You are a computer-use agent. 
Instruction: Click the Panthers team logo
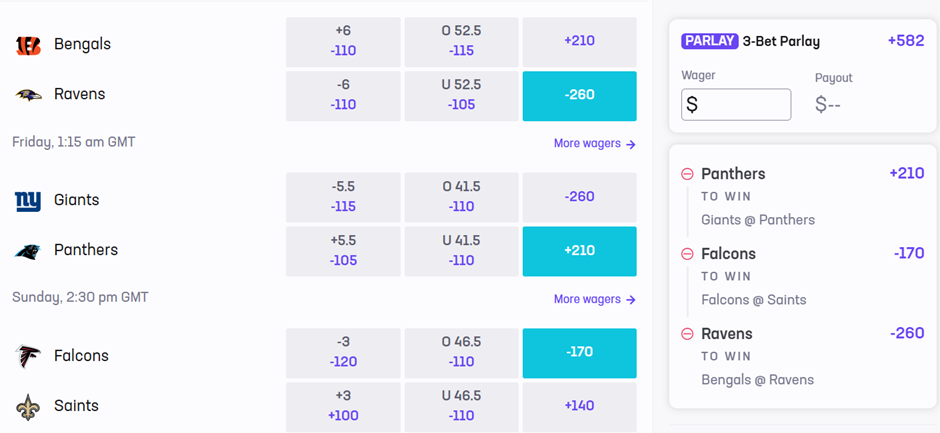pos(28,251)
